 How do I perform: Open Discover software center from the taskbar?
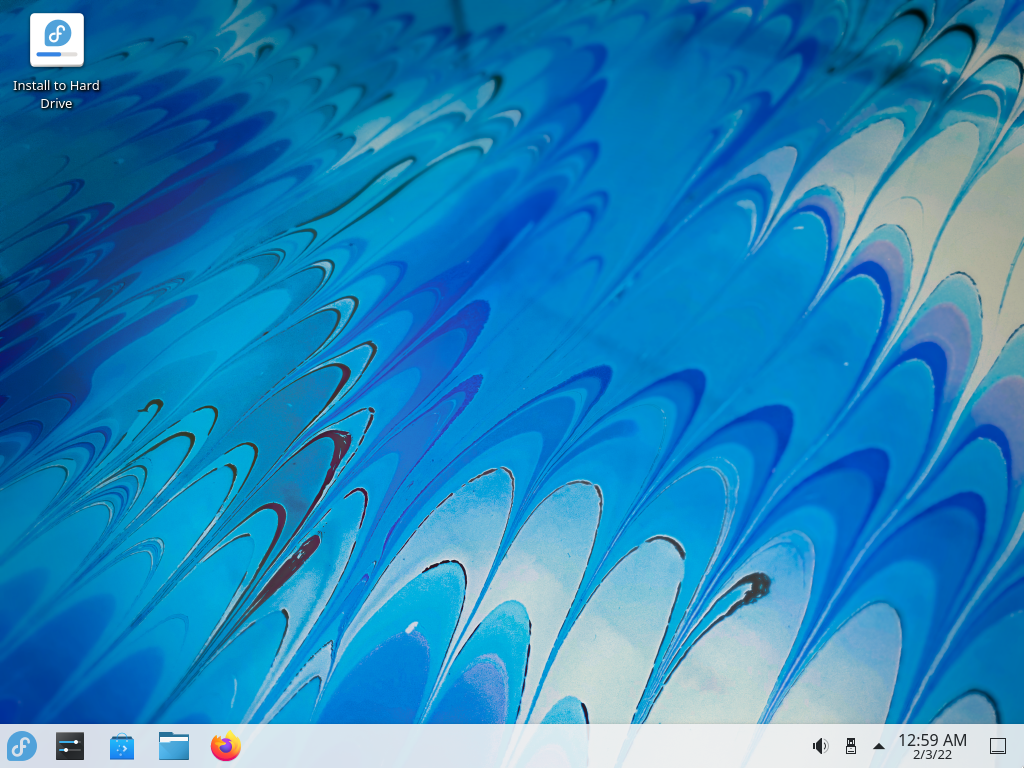pyautogui.click(x=122, y=746)
